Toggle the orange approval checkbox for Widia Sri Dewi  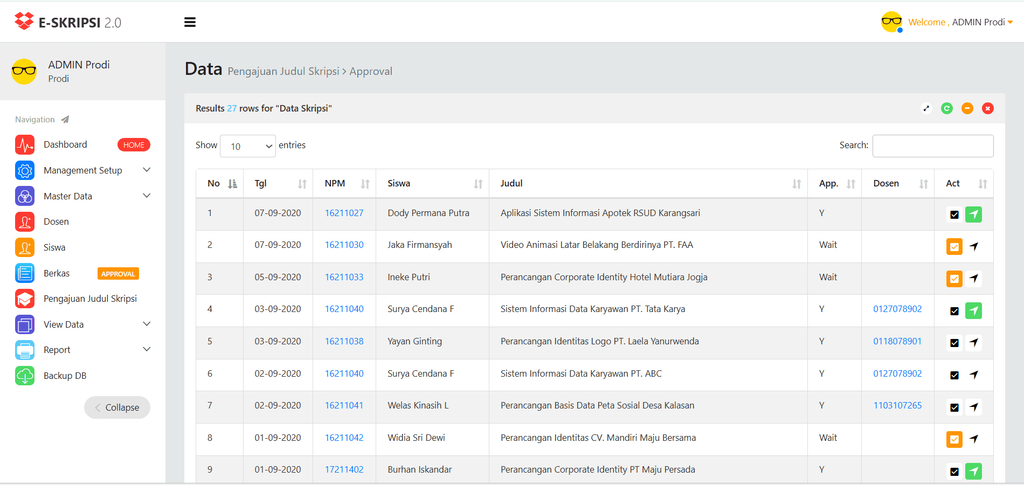point(954,439)
